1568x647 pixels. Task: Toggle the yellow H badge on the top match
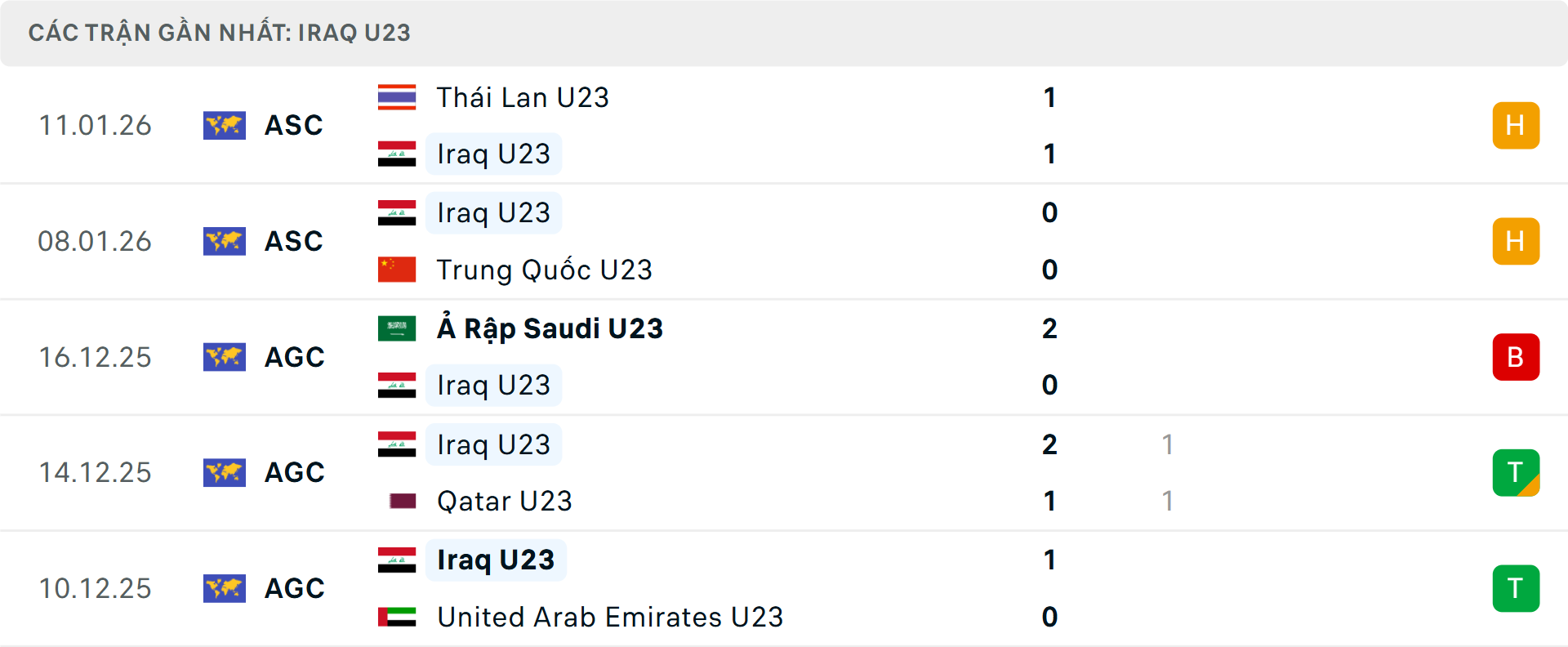click(x=1516, y=125)
